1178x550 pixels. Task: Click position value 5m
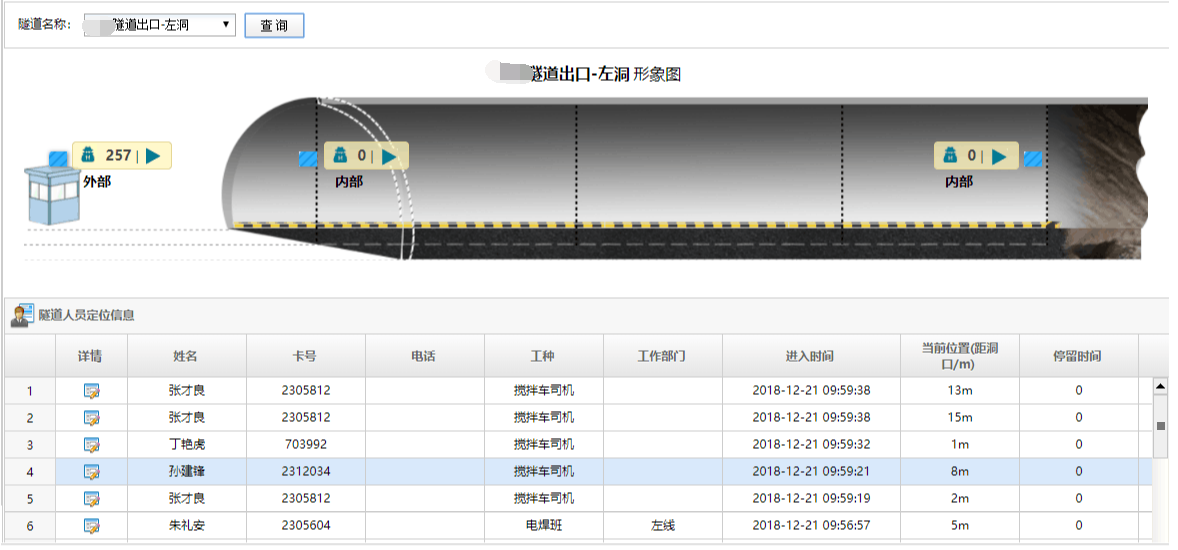(x=960, y=526)
